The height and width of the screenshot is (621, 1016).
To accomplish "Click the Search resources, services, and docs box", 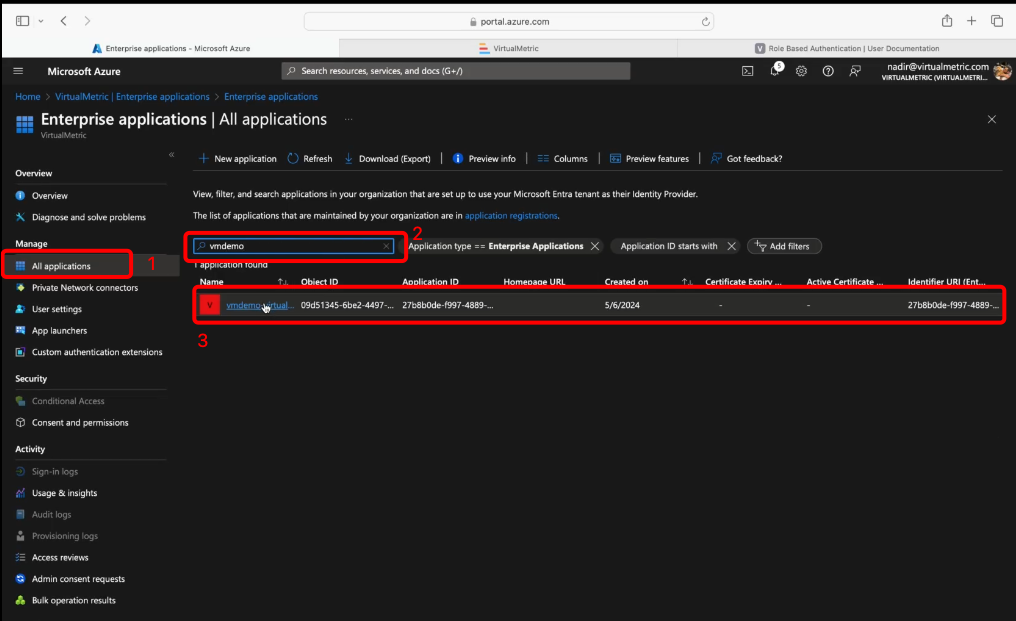I will (456, 71).
